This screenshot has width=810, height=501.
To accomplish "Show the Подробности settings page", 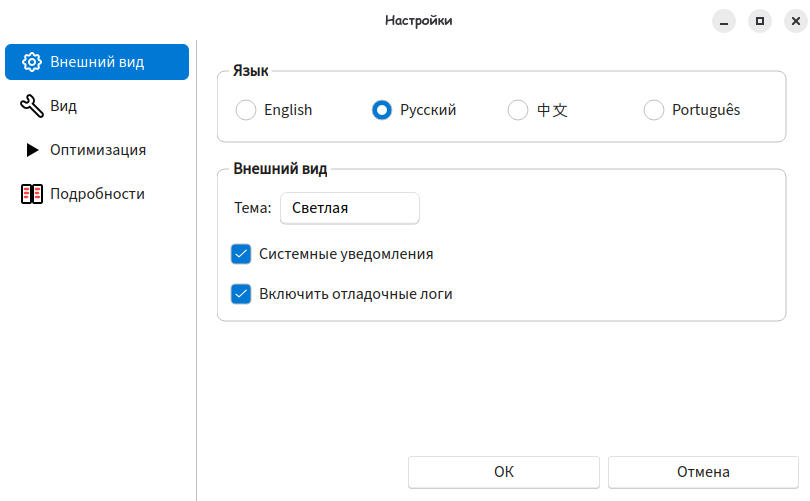I will [97, 194].
